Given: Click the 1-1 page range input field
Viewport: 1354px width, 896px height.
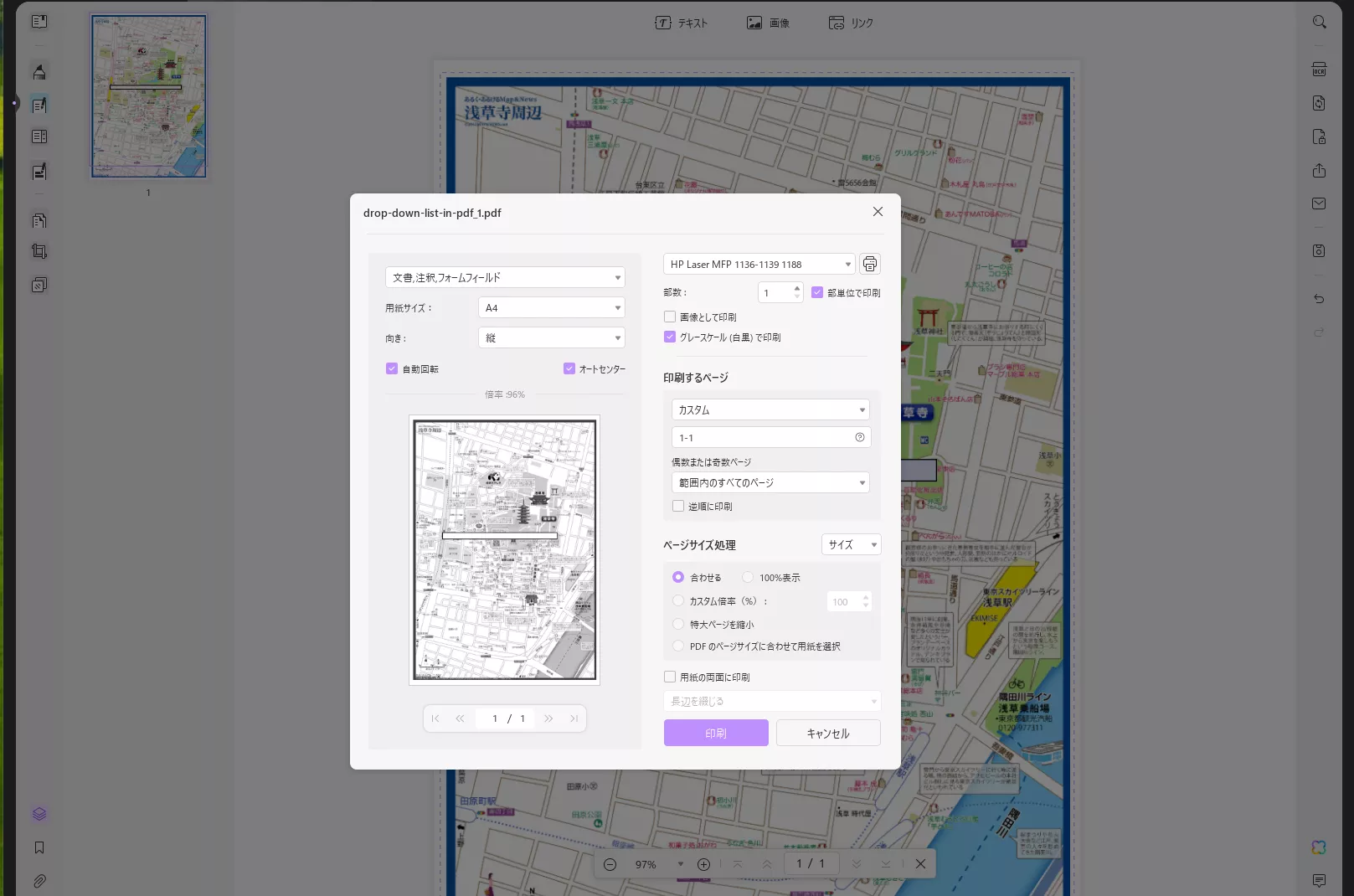Looking at the screenshot, I should (x=771, y=437).
